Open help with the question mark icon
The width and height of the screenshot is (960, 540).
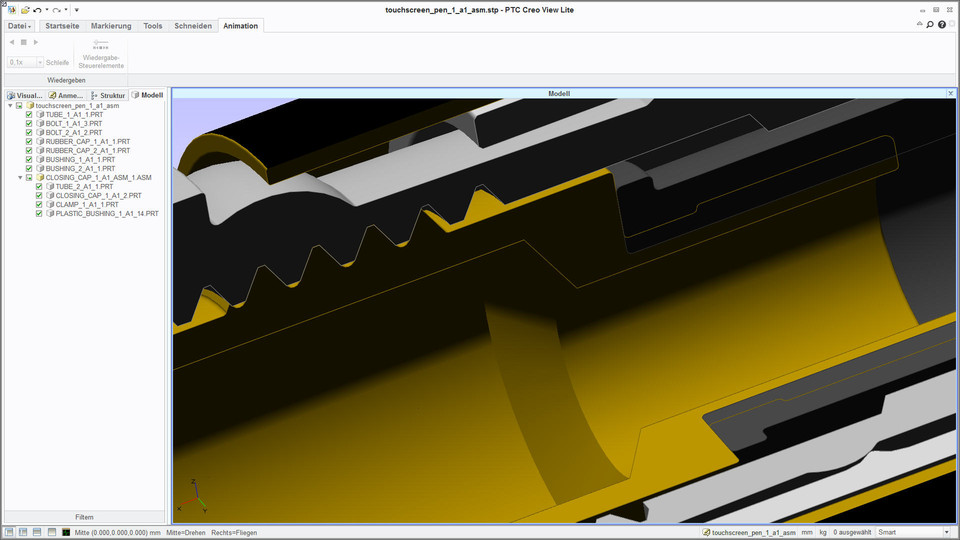[942, 24]
